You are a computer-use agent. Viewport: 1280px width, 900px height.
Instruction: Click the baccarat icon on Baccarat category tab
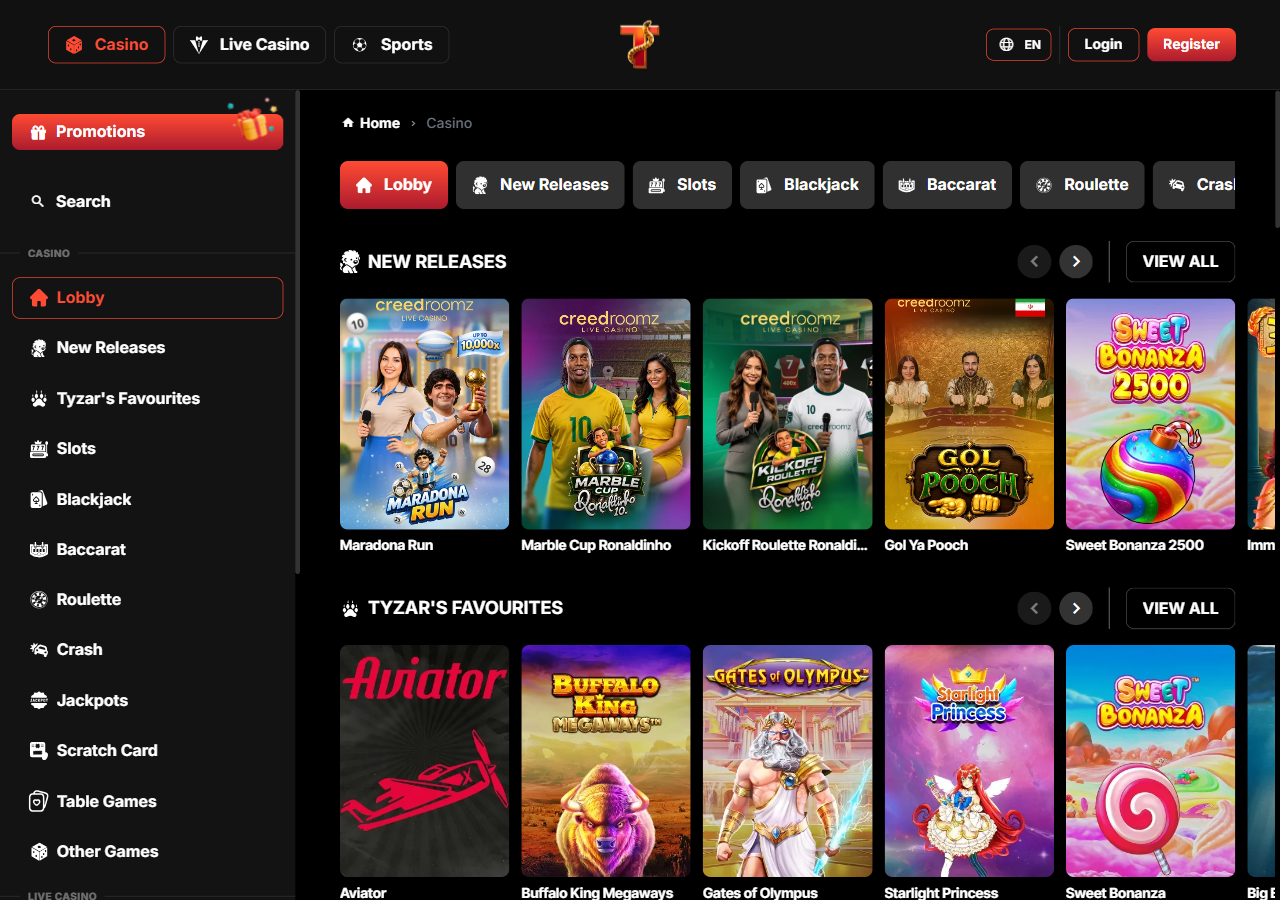pyautogui.click(x=907, y=185)
